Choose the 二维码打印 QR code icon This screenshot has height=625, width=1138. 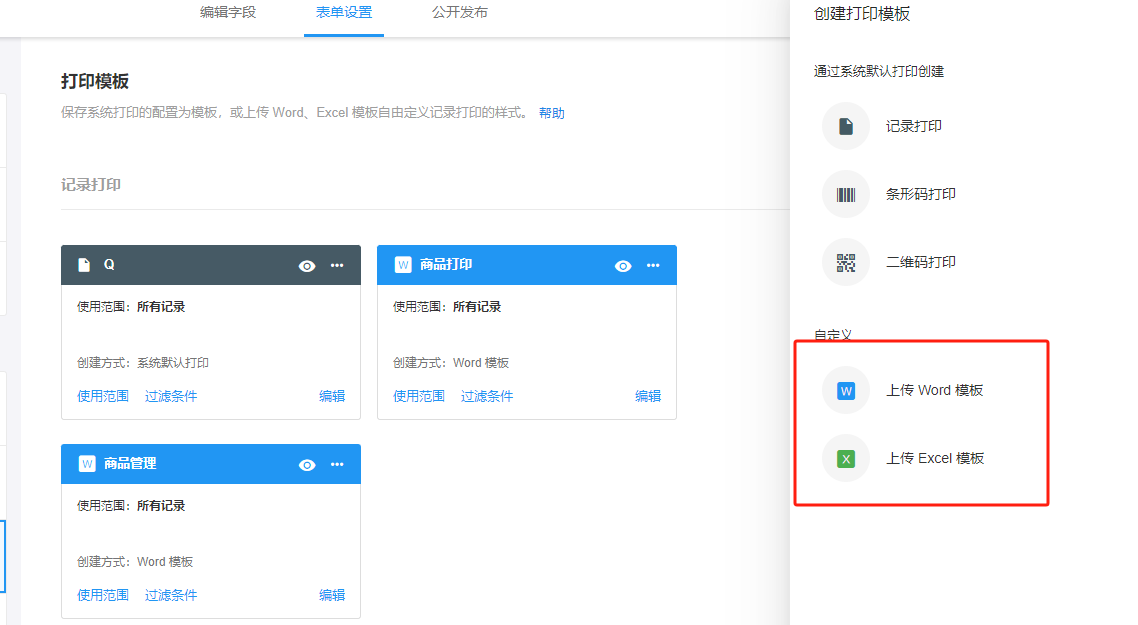pyautogui.click(x=846, y=263)
